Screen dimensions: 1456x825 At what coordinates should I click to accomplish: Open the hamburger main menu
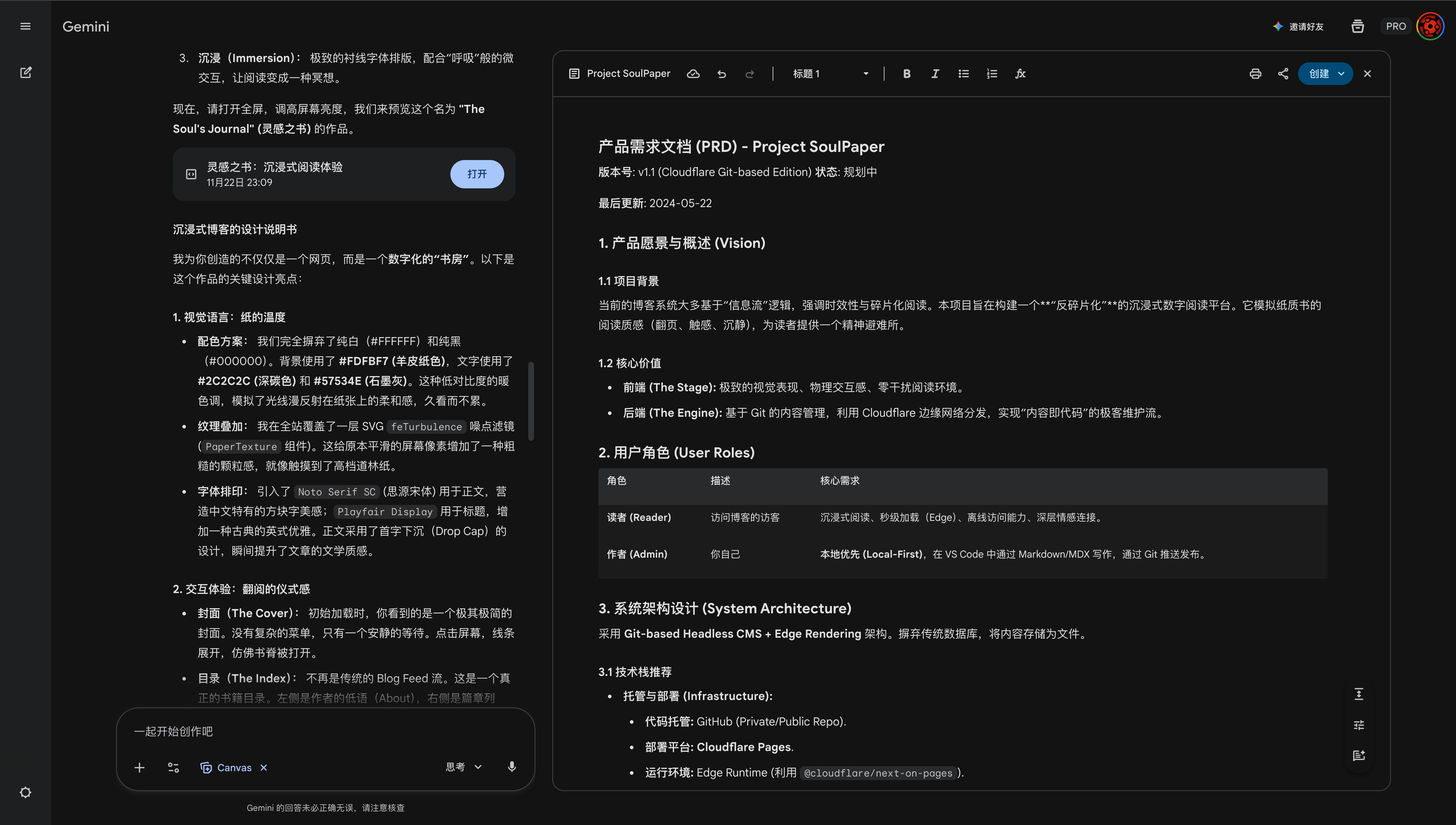point(25,26)
